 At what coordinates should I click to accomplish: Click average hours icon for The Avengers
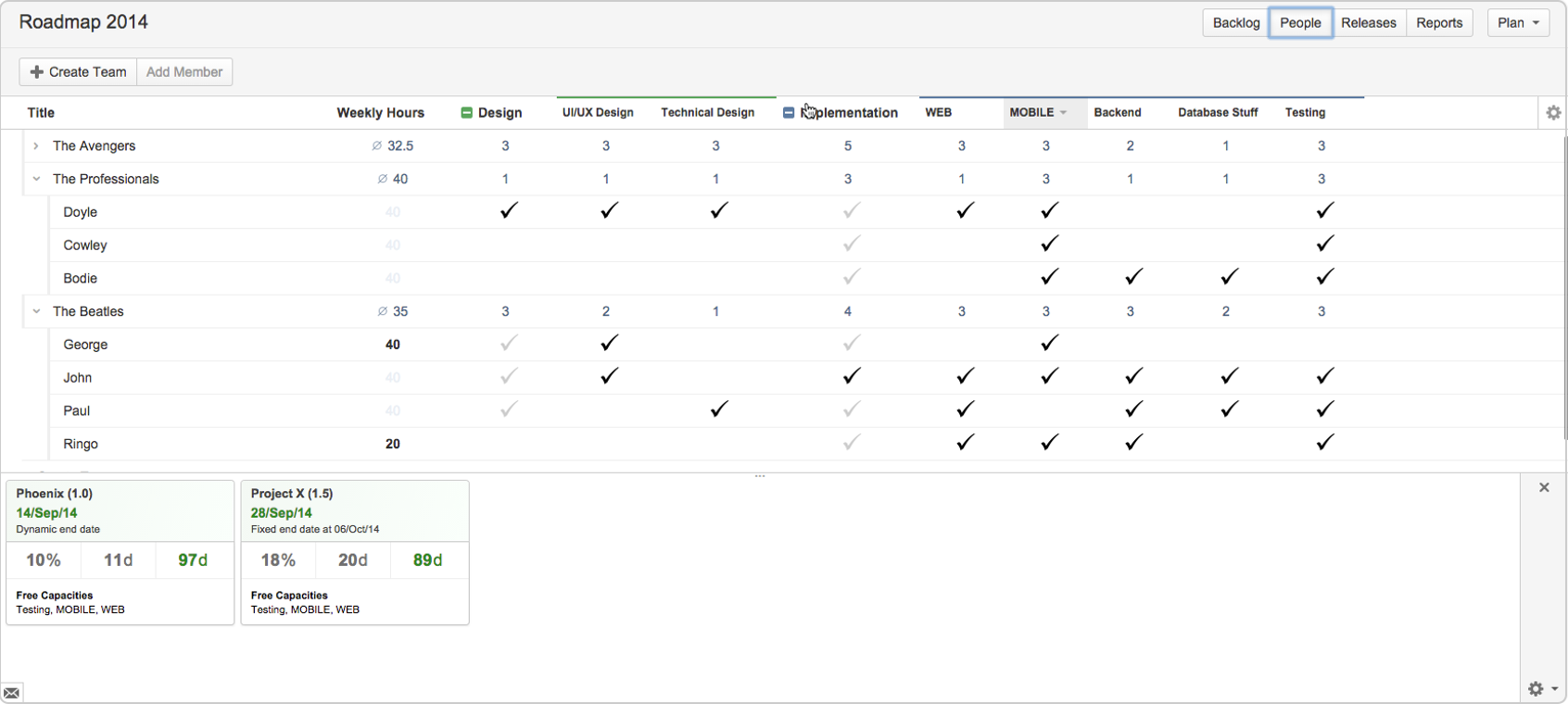click(x=376, y=146)
